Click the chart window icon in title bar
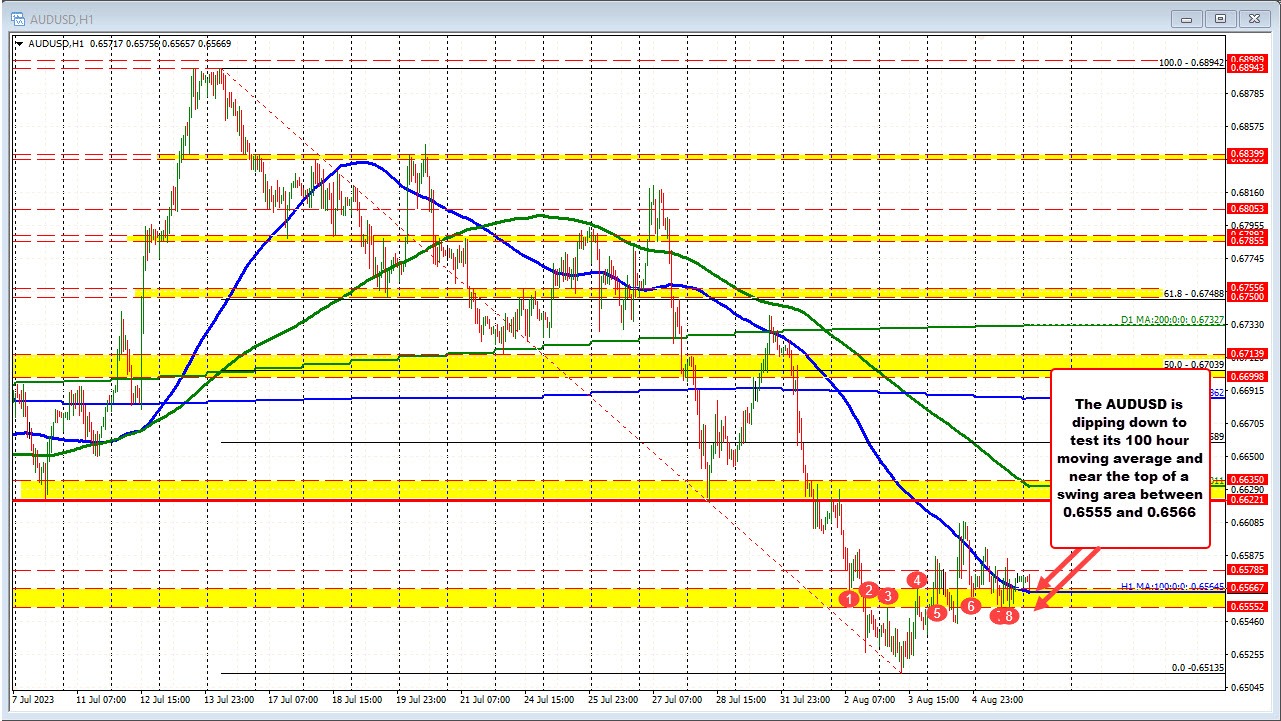1281x721 pixels. coord(14,17)
